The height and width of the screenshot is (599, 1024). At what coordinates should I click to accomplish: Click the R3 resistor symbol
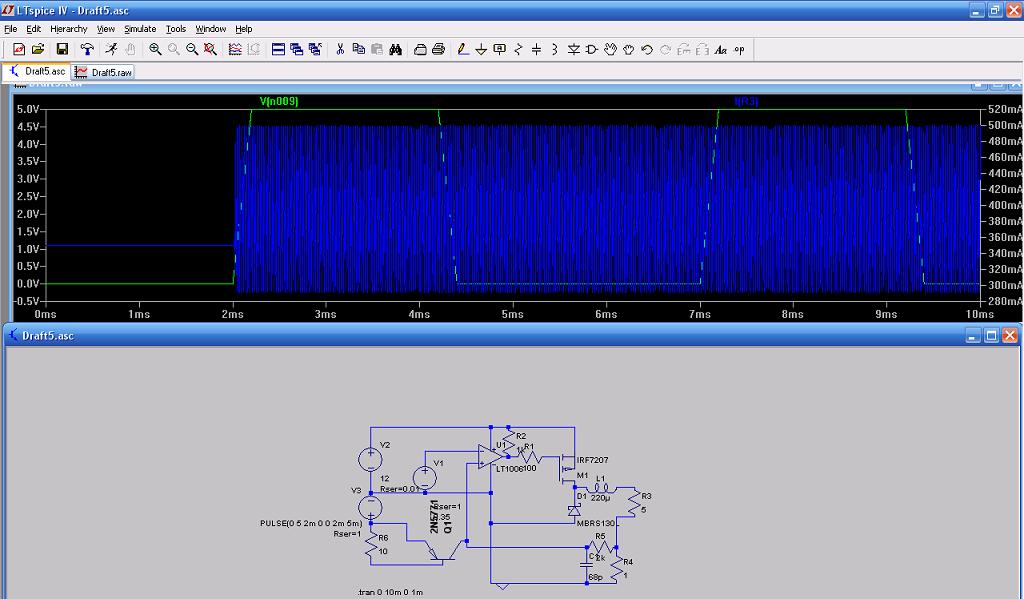pos(635,501)
